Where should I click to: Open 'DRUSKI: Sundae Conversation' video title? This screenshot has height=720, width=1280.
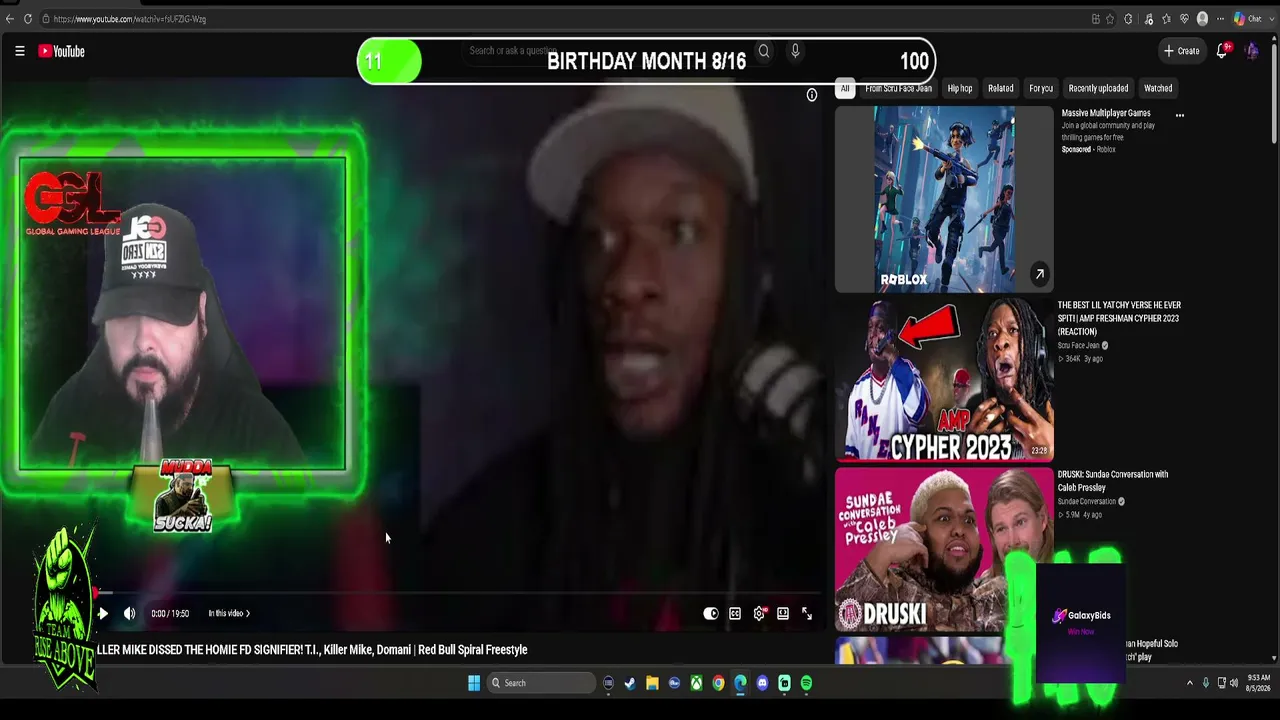(x=1113, y=481)
